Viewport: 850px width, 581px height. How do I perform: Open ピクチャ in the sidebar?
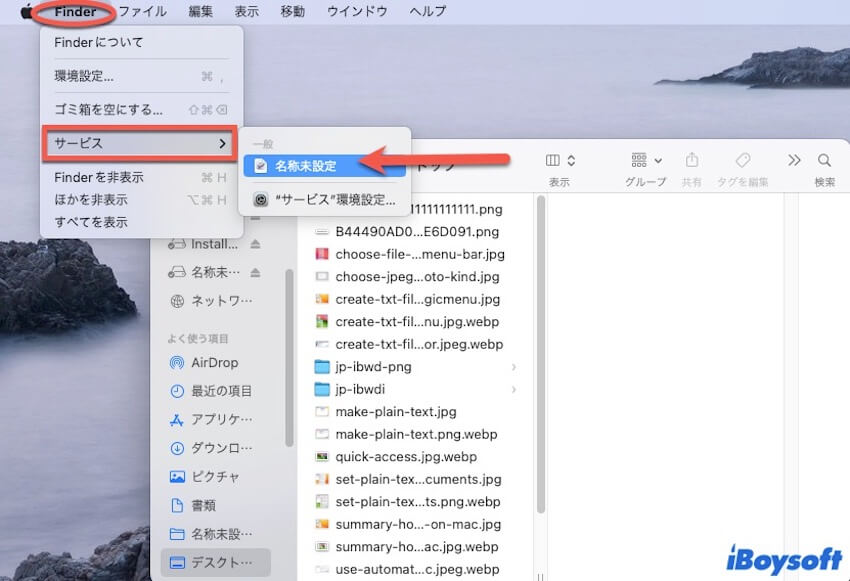click(x=214, y=477)
